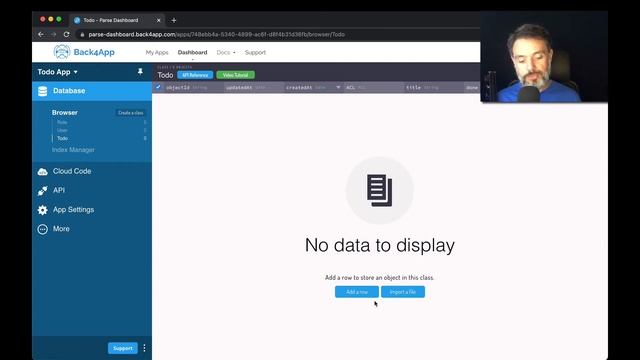This screenshot has height=360, width=640.
Task: Expand the Todo App dropdown
Action: click(x=58, y=72)
